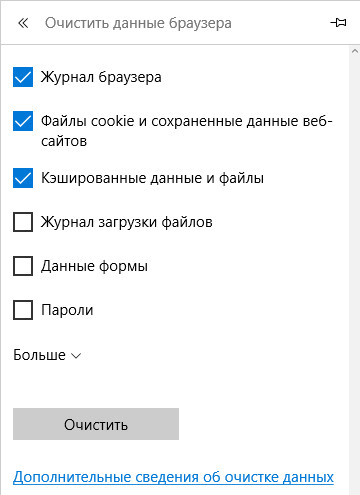Click the chevron arrow beside Больше
360x495 pixels.
coord(76,356)
